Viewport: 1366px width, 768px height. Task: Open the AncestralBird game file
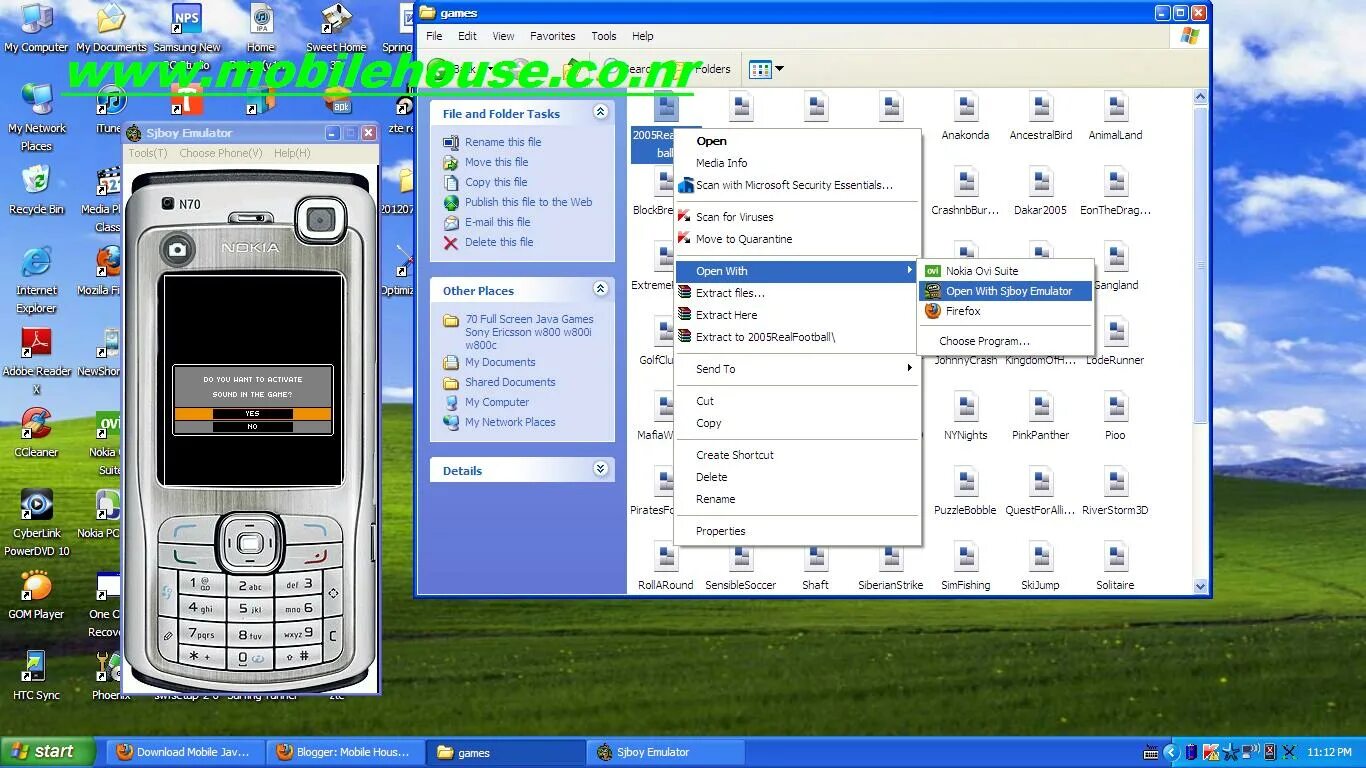[x=1040, y=116]
